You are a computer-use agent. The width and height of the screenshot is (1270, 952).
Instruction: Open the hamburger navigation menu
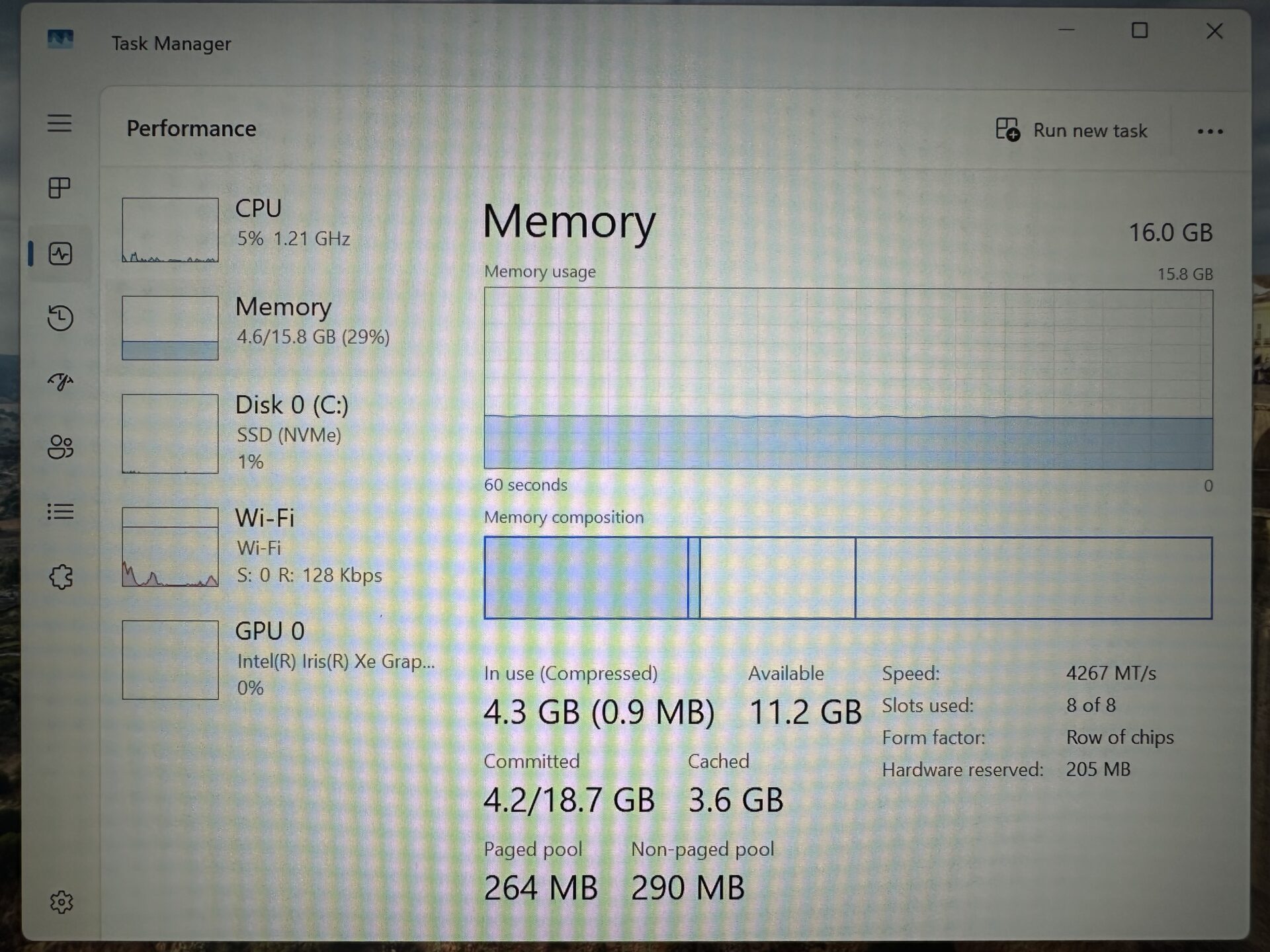[x=60, y=123]
